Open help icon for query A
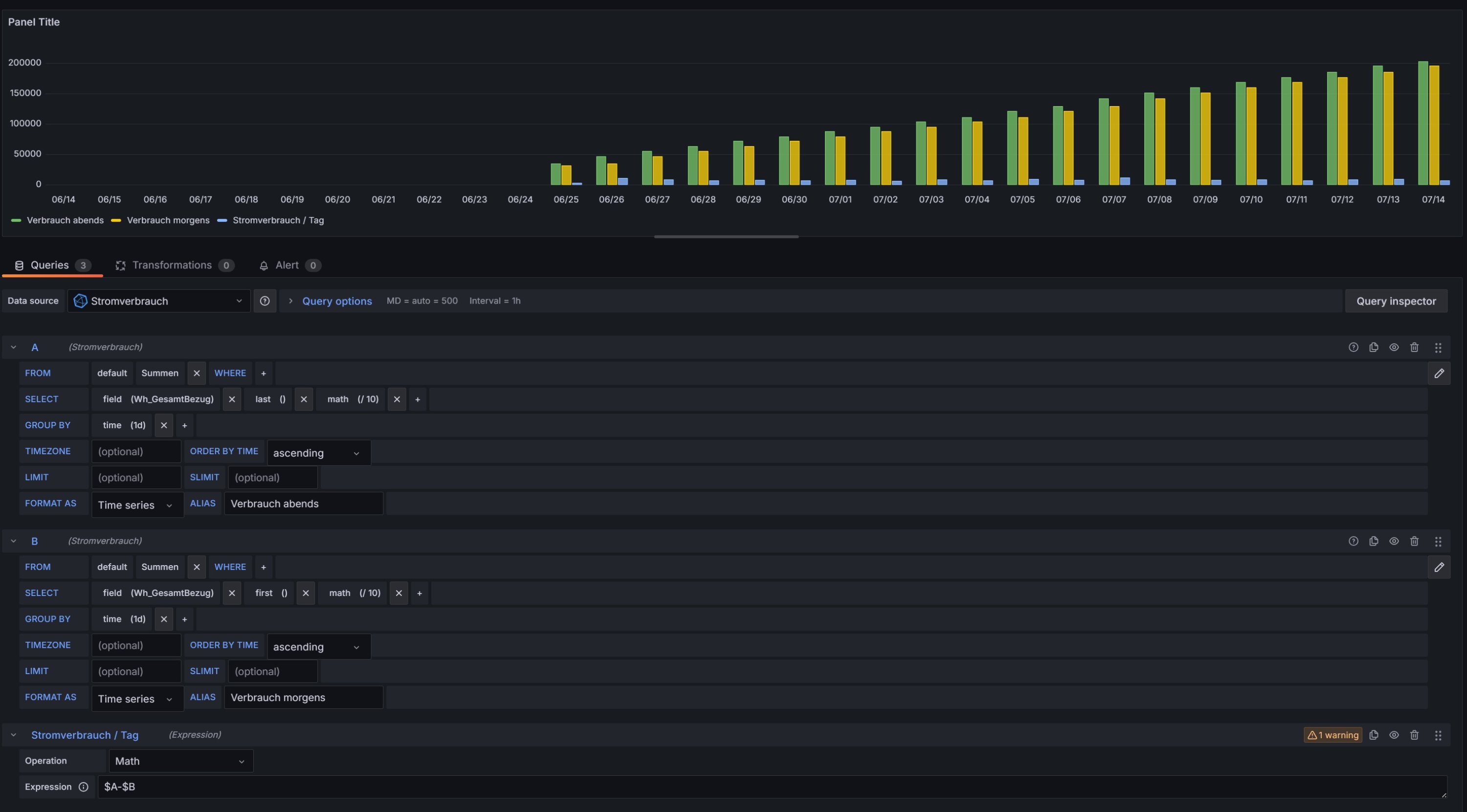This screenshot has width=1467, height=812. point(1353,348)
